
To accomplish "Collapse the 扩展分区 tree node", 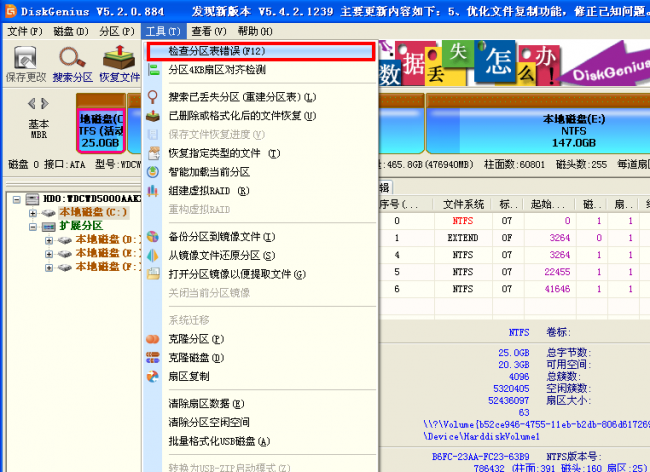I will coord(32,227).
